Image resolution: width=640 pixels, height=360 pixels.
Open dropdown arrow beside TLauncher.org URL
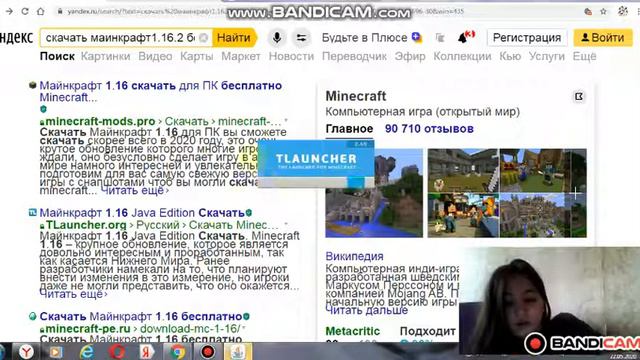pos(286,224)
